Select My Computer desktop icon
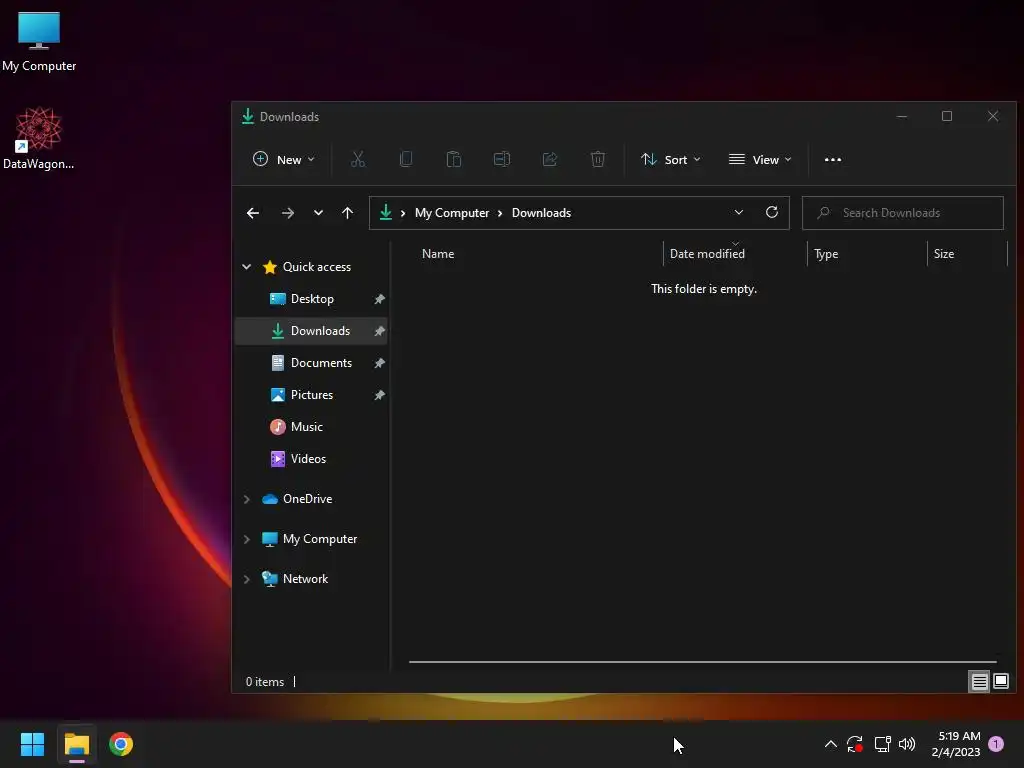1024x768 pixels. pyautogui.click(x=39, y=42)
